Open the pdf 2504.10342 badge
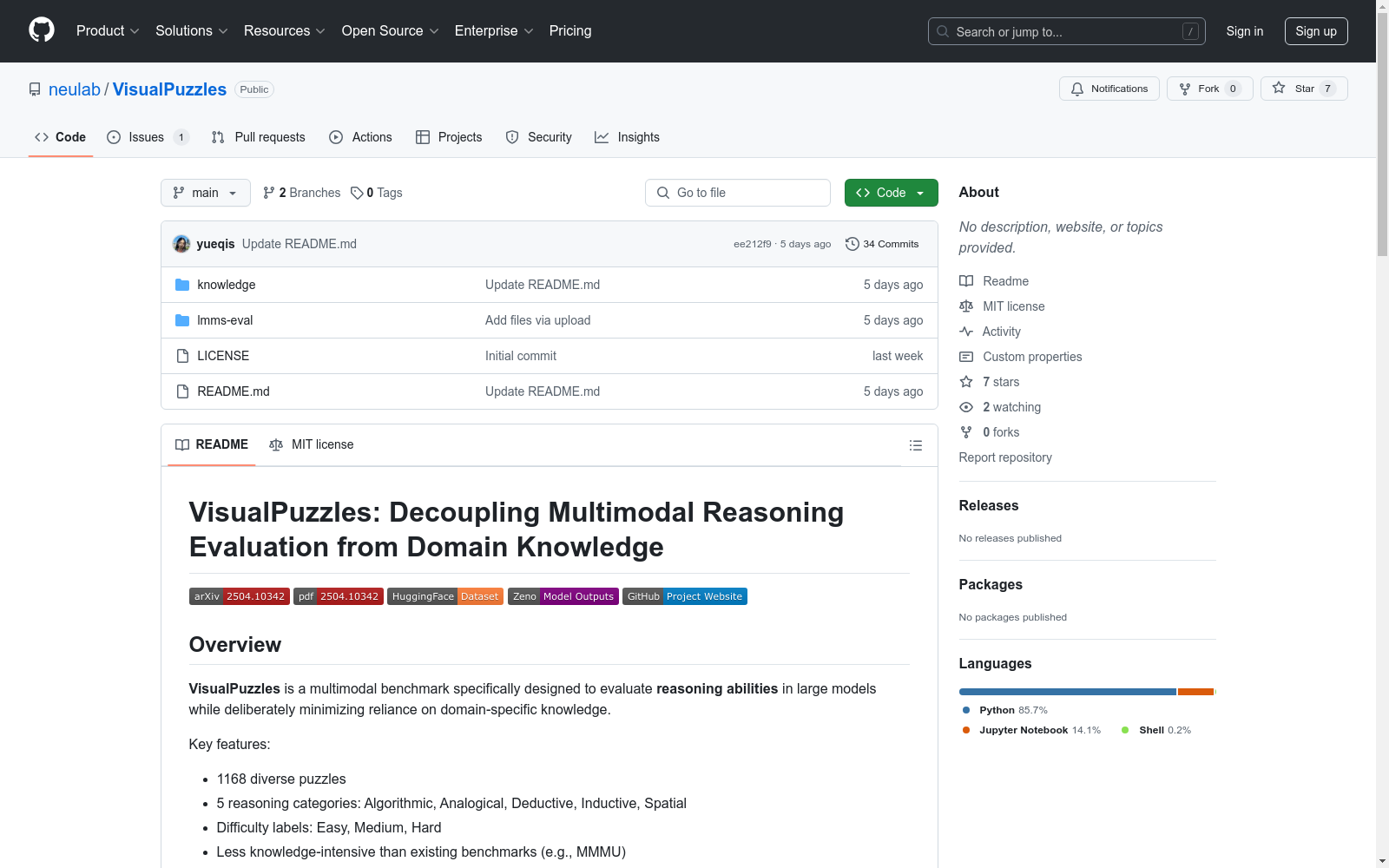The height and width of the screenshot is (868, 1389). click(x=339, y=596)
